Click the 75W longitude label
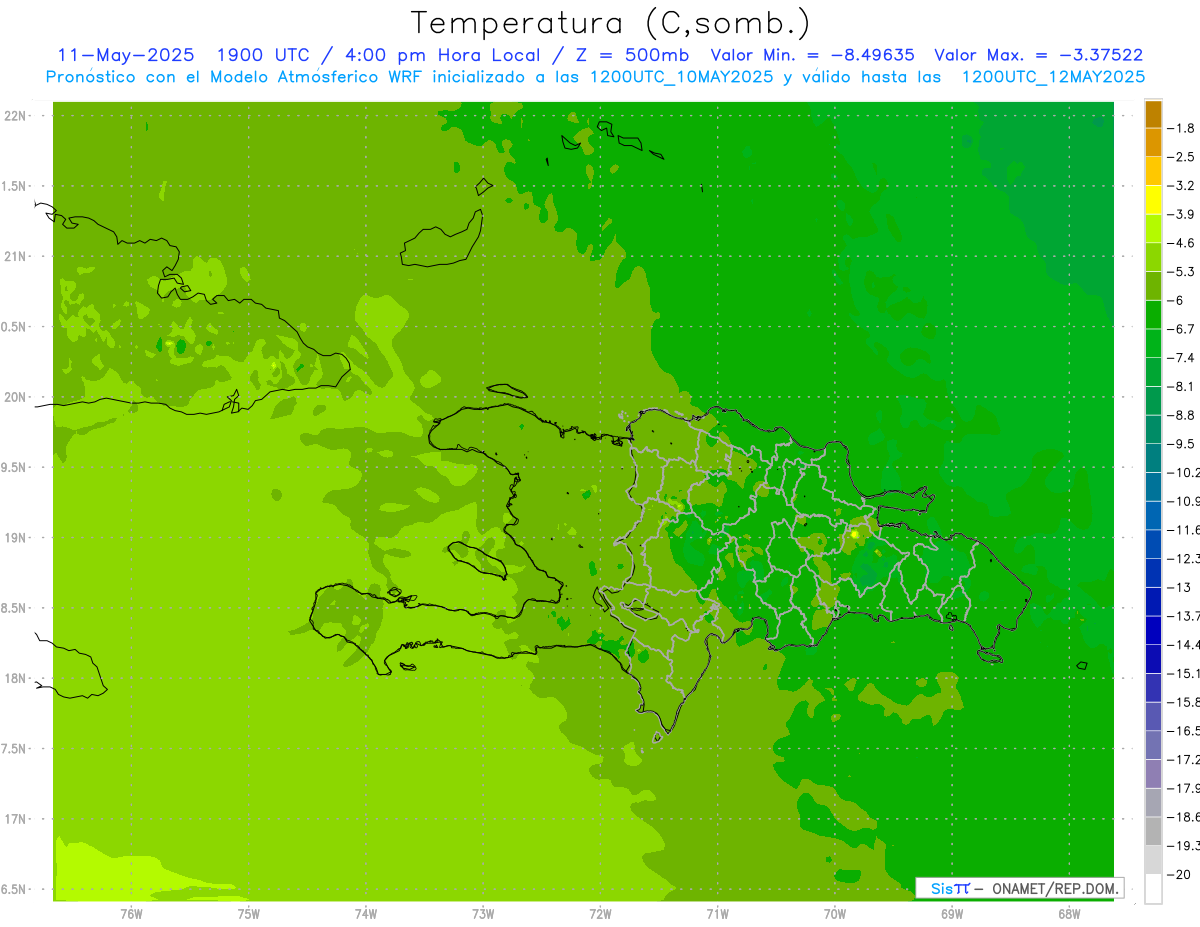Screen dimensions: 1200x927 pos(248,913)
